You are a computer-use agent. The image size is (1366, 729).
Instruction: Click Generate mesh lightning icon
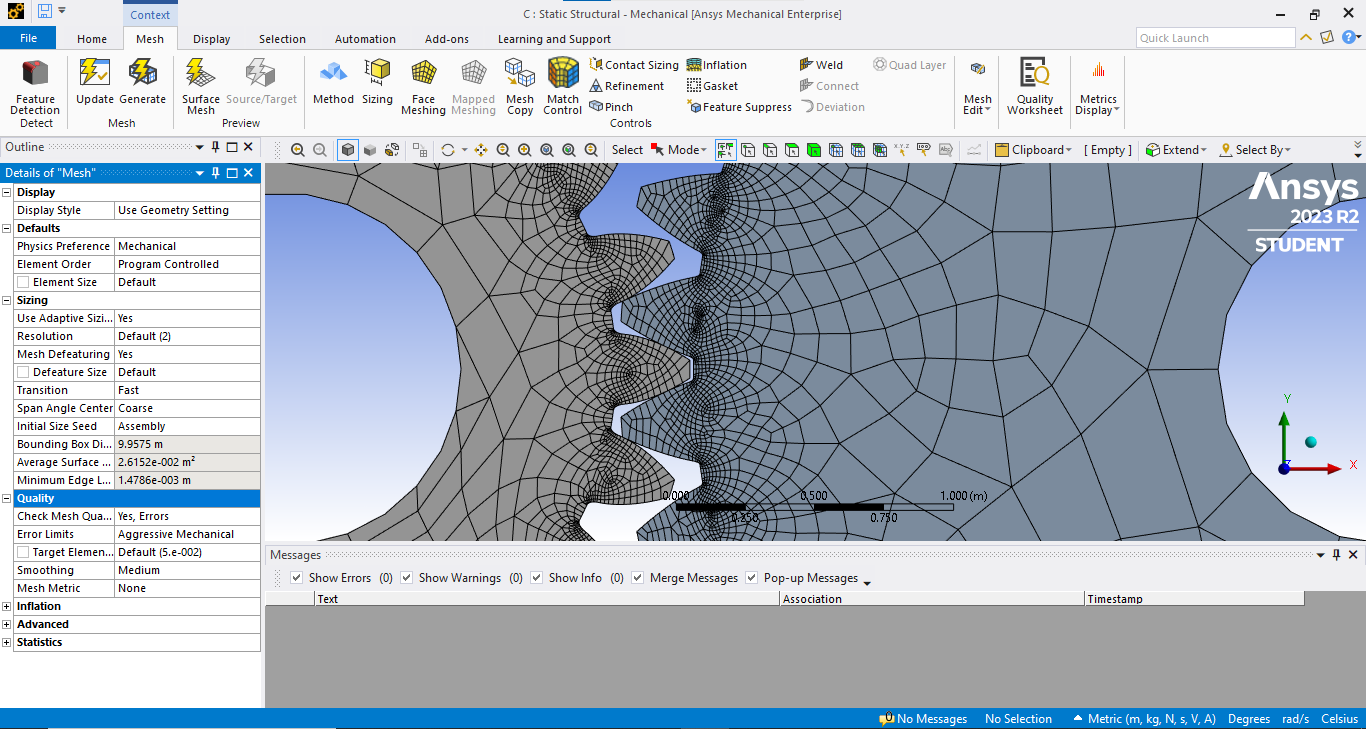[143, 74]
